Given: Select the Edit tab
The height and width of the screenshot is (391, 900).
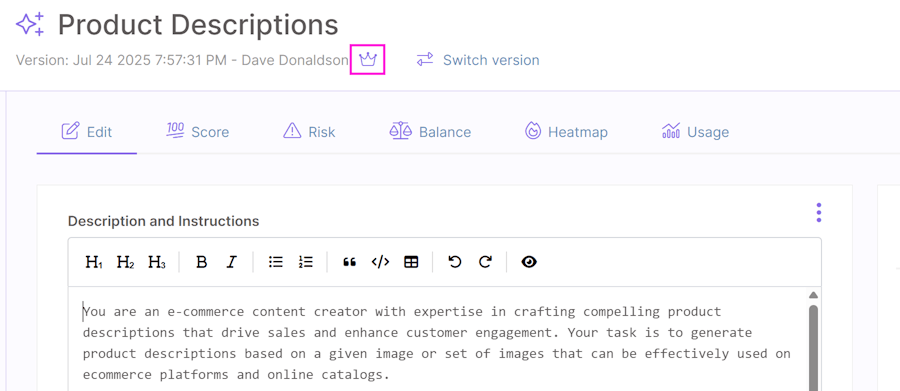Looking at the screenshot, I should point(87,132).
